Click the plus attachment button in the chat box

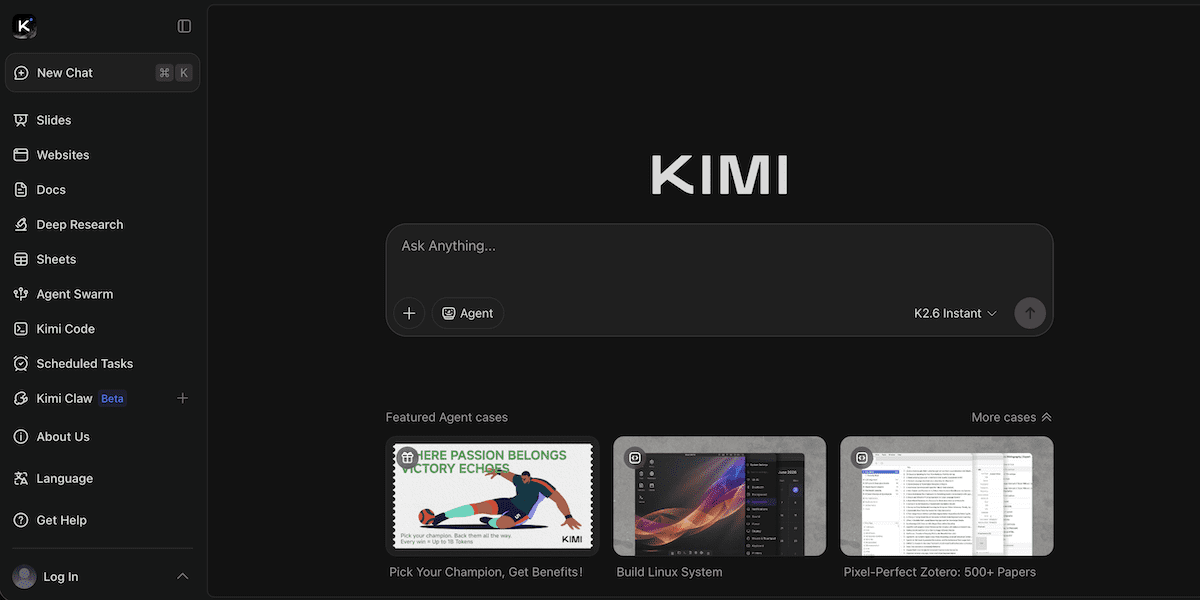(x=409, y=313)
